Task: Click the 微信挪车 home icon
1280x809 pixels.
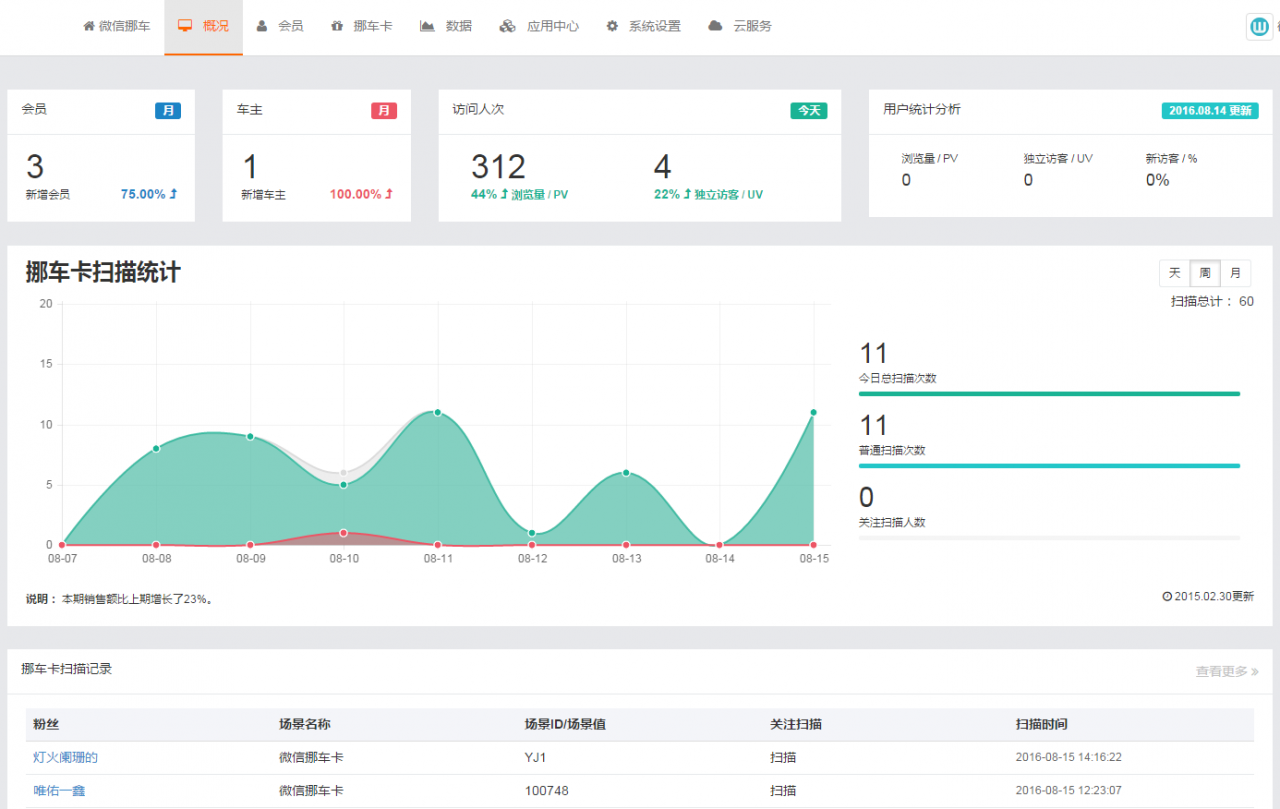Action: point(87,26)
